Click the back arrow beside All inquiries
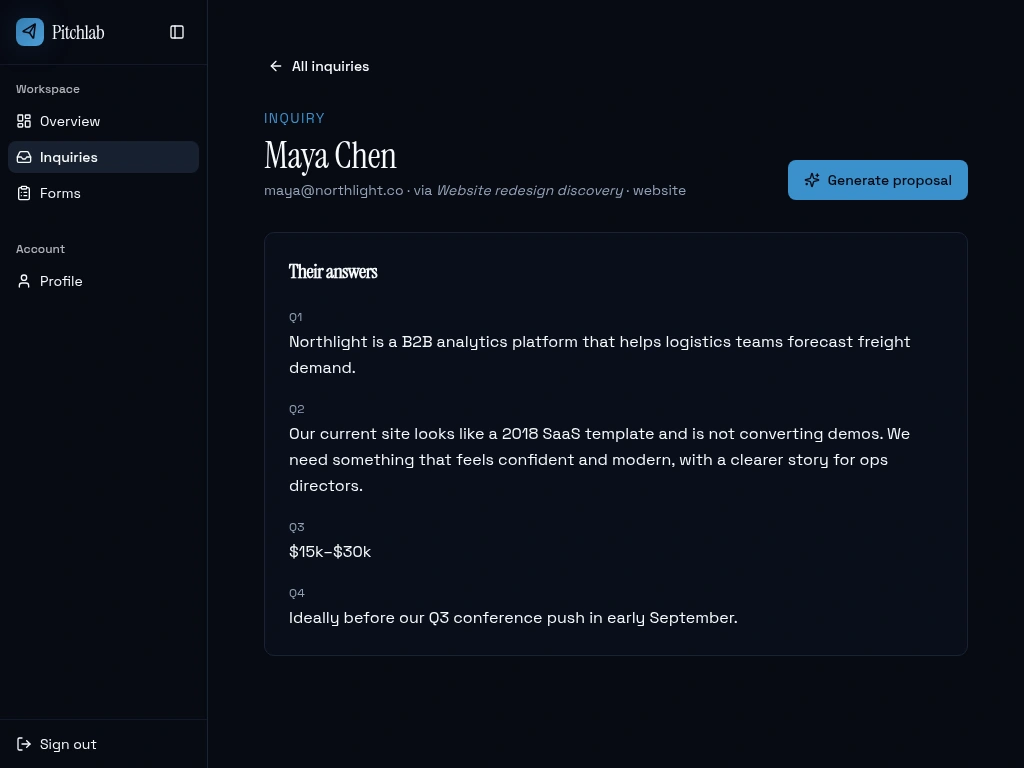The height and width of the screenshot is (768, 1024). [x=276, y=66]
